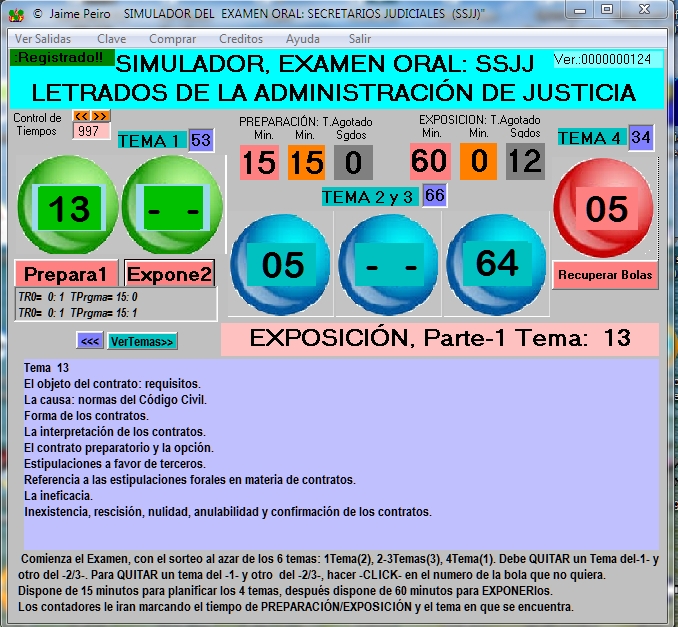Click green ball number 13

[x=68, y=209]
